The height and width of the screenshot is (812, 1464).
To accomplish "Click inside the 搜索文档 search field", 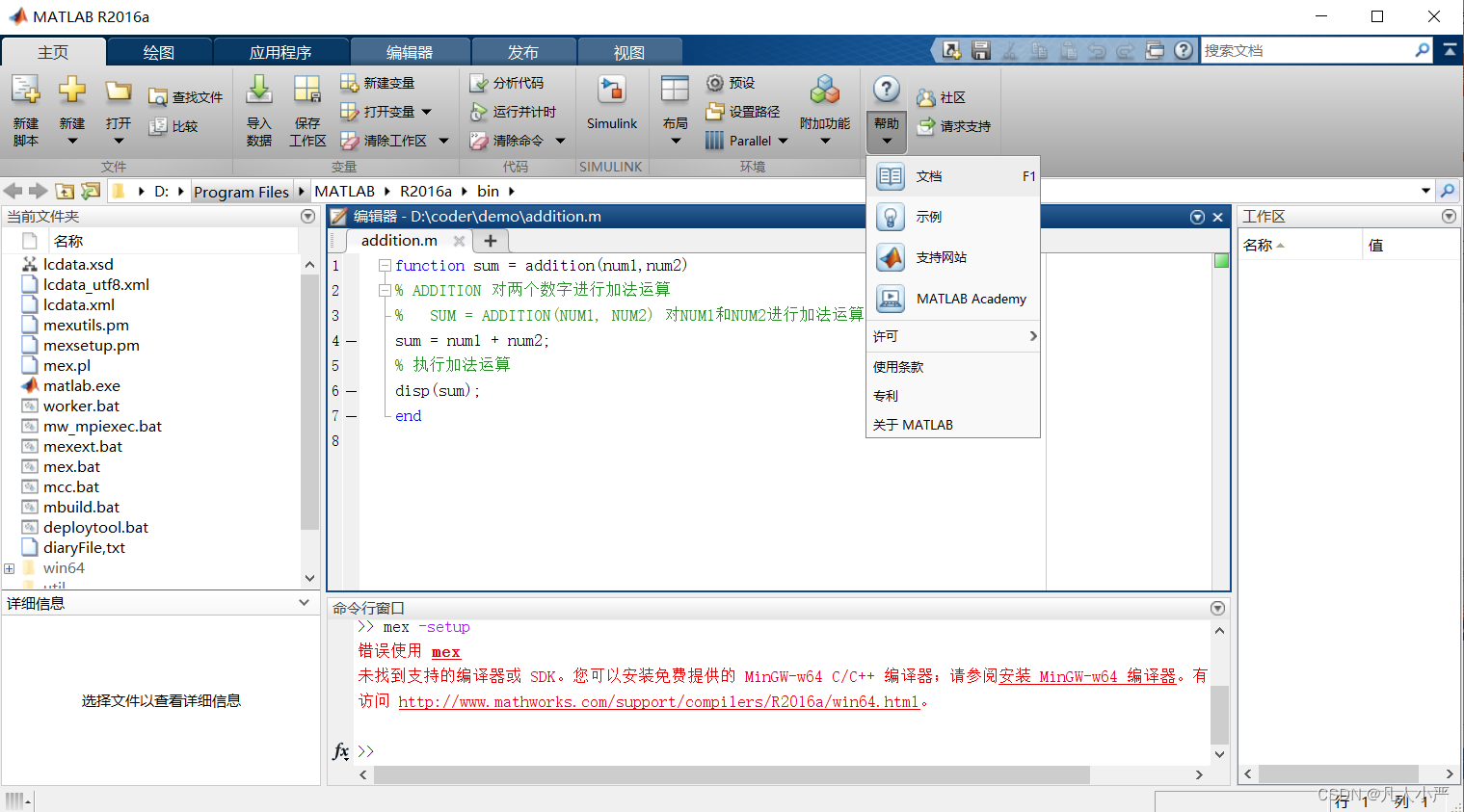I will [1311, 49].
